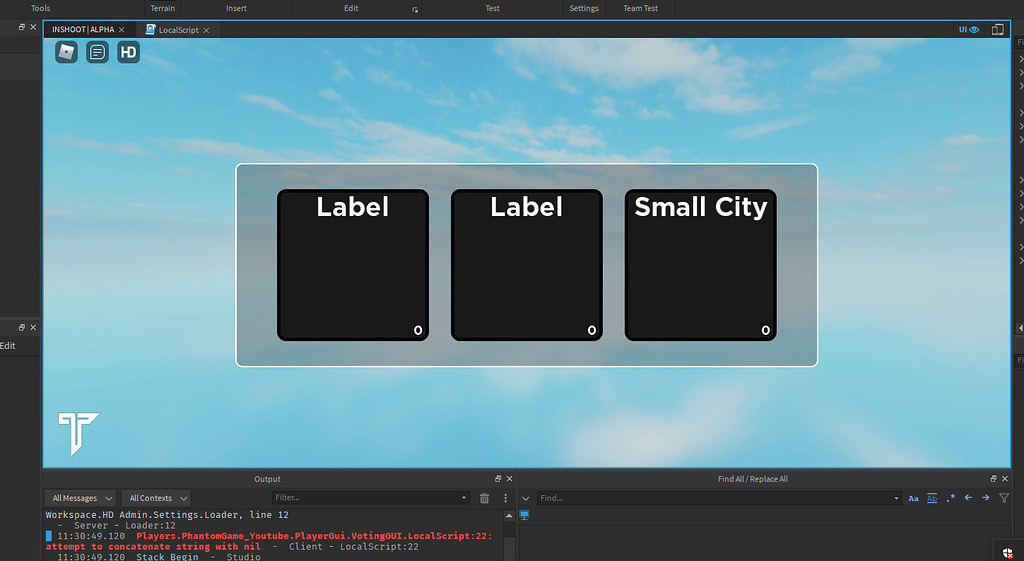Open the All Messages dropdown
The height and width of the screenshot is (561, 1024).
coord(80,498)
